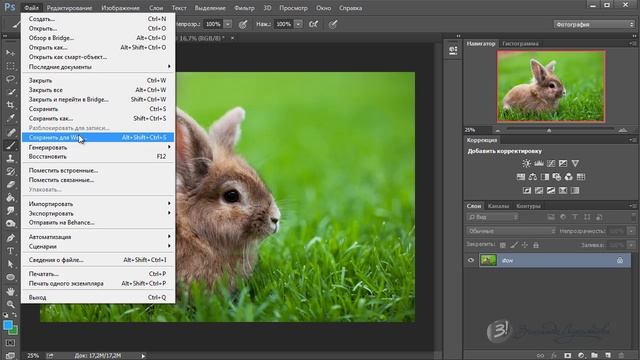Click Сведения о файле... entry
Image resolution: width=640 pixels, height=360 pixels.
pyautogui.click(x=98, y=260)
